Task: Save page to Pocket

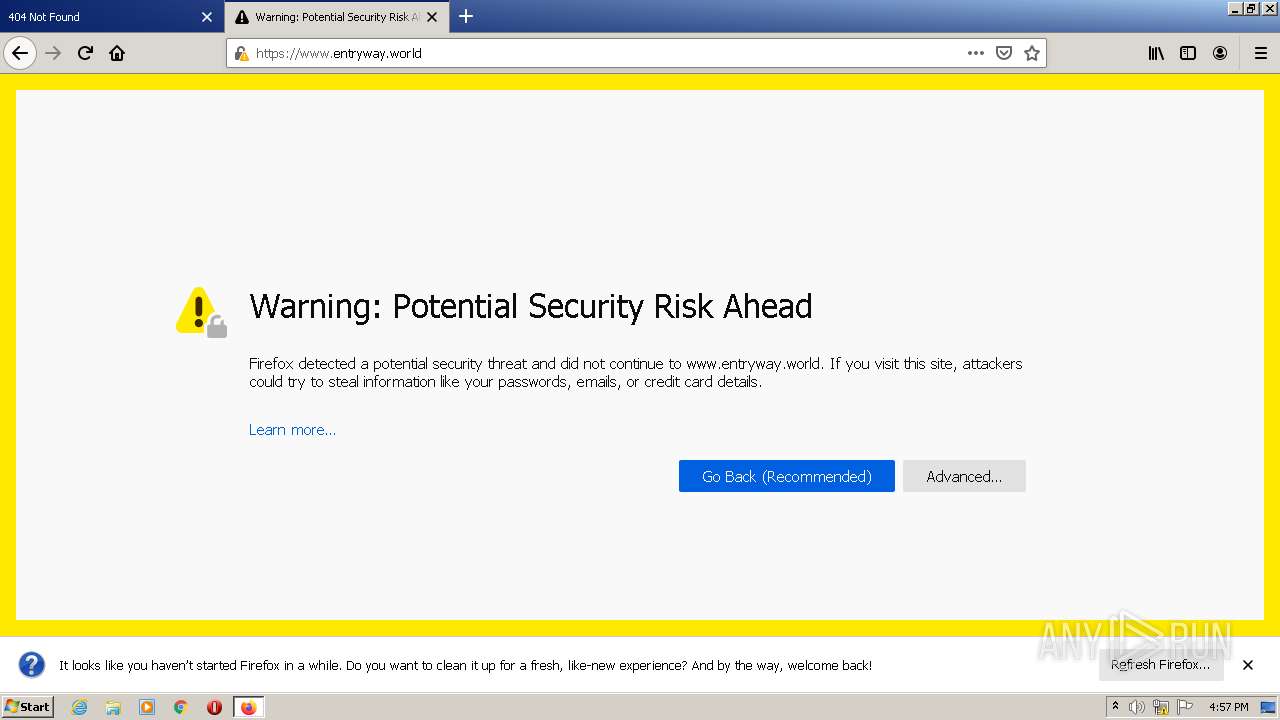Action: [1004, 53]
